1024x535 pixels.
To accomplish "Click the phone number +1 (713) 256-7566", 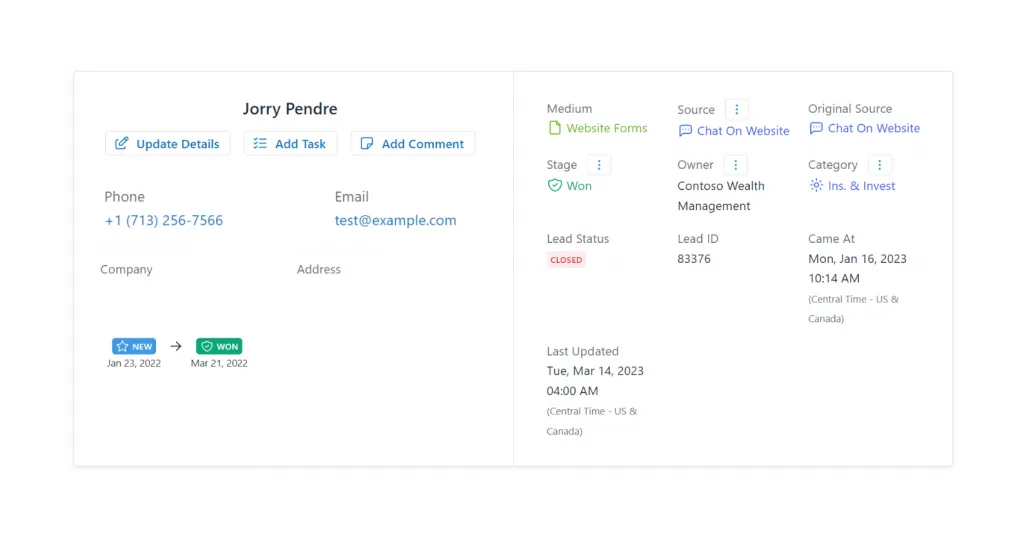I will point(164,220).
